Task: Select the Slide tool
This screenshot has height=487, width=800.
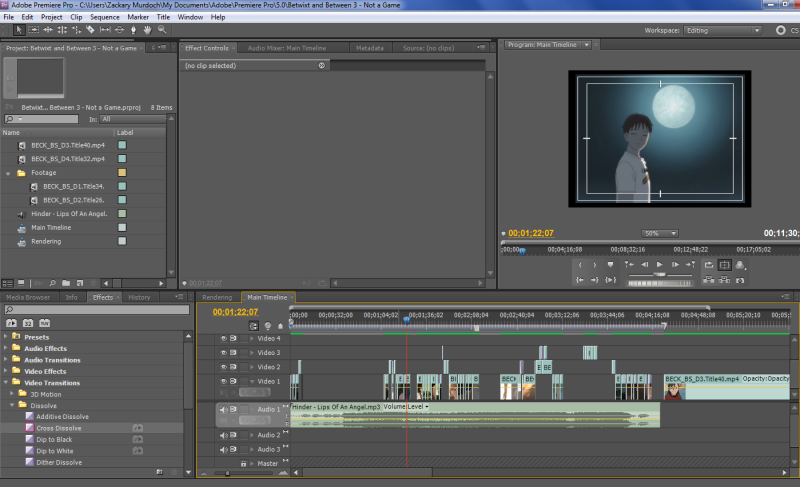Action: 119,30
